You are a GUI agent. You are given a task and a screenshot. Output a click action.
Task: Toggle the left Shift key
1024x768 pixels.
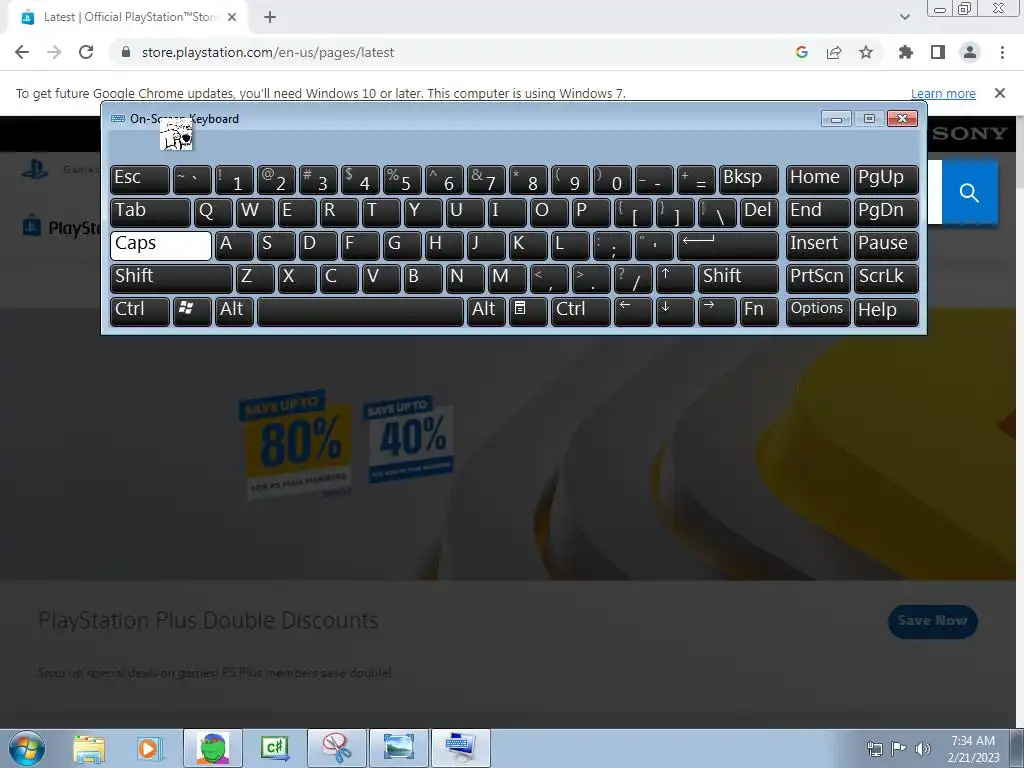click(x=171, y=278)
